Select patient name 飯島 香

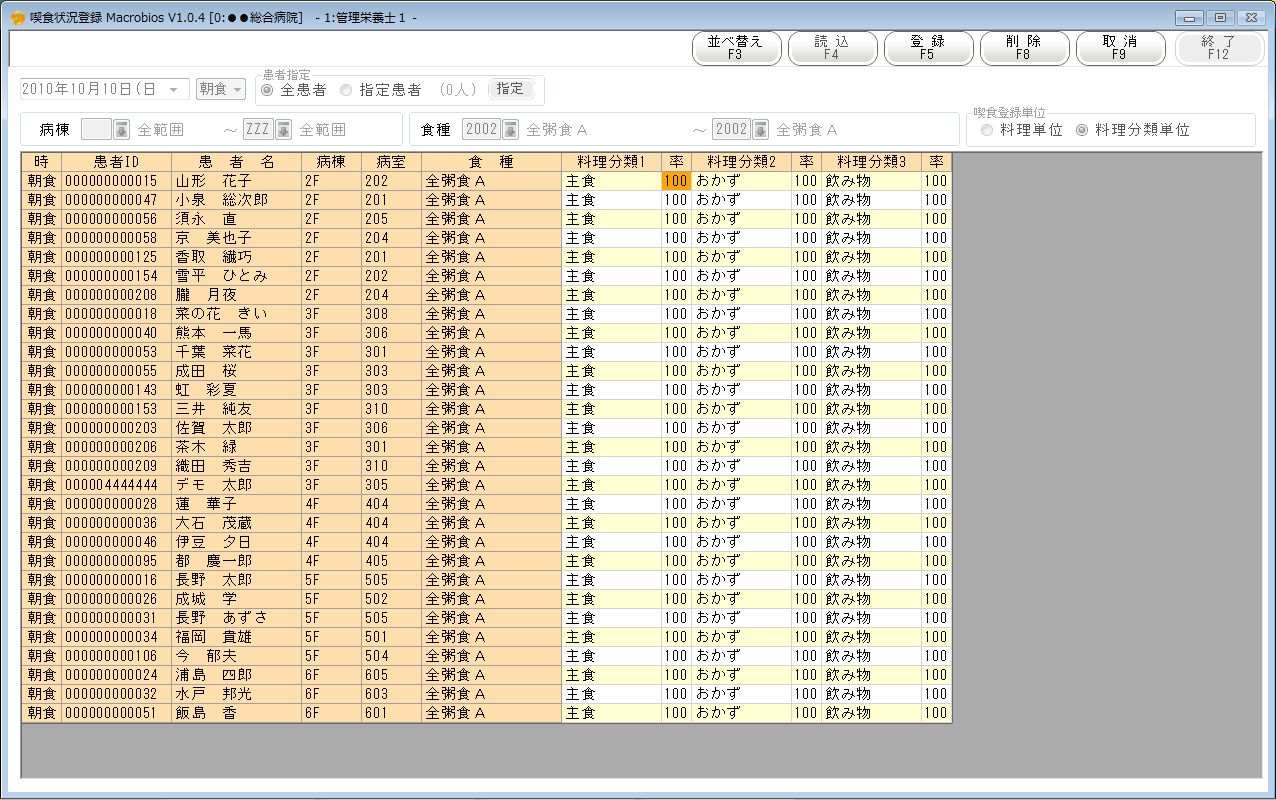(236, 713)
